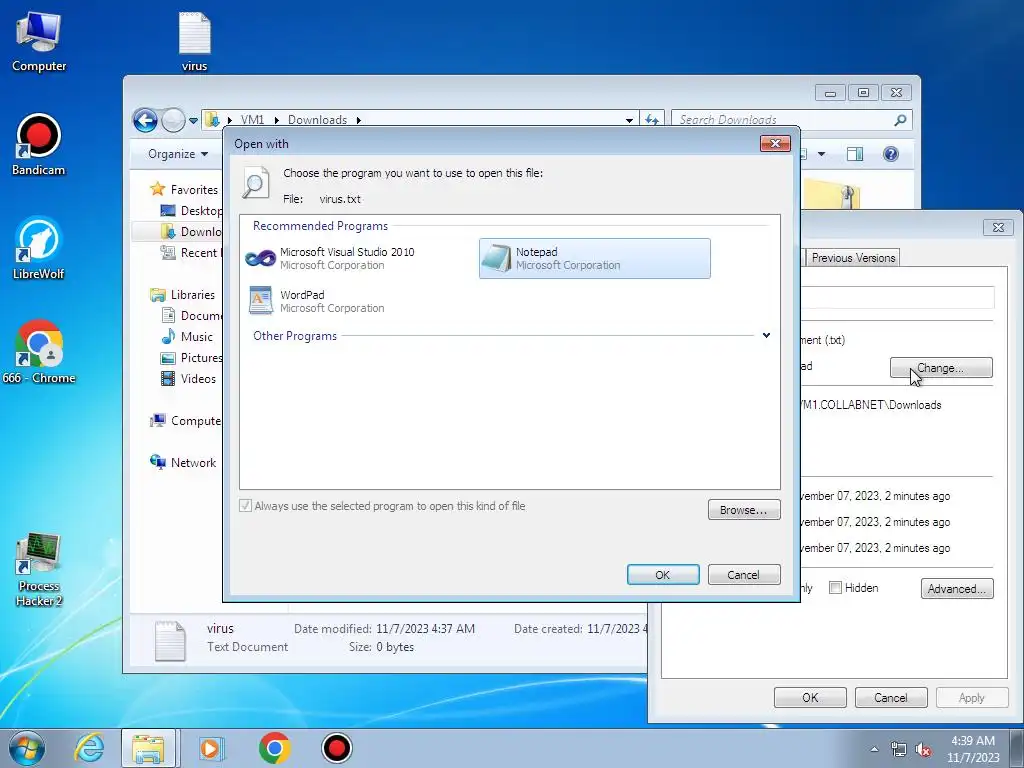Click Cancel in the Properties window
The height and width of the screenshot is (768, 1024).
click(x=891, y=697)
